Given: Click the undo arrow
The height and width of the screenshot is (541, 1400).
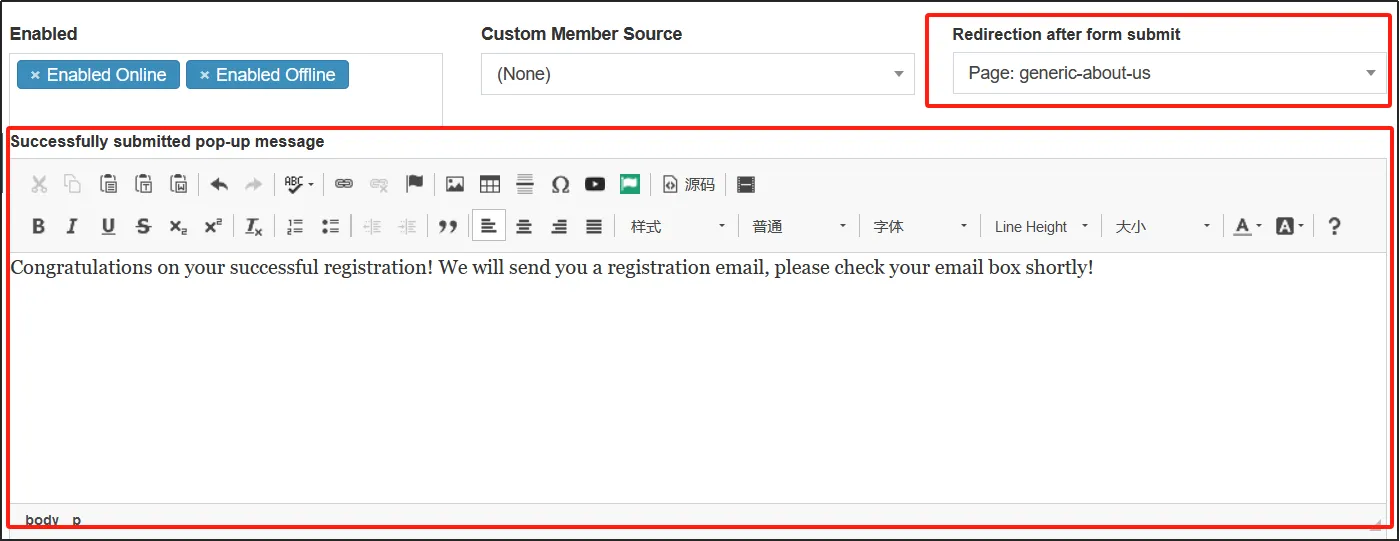Looking at the screenshot, I should pos(219,184).
